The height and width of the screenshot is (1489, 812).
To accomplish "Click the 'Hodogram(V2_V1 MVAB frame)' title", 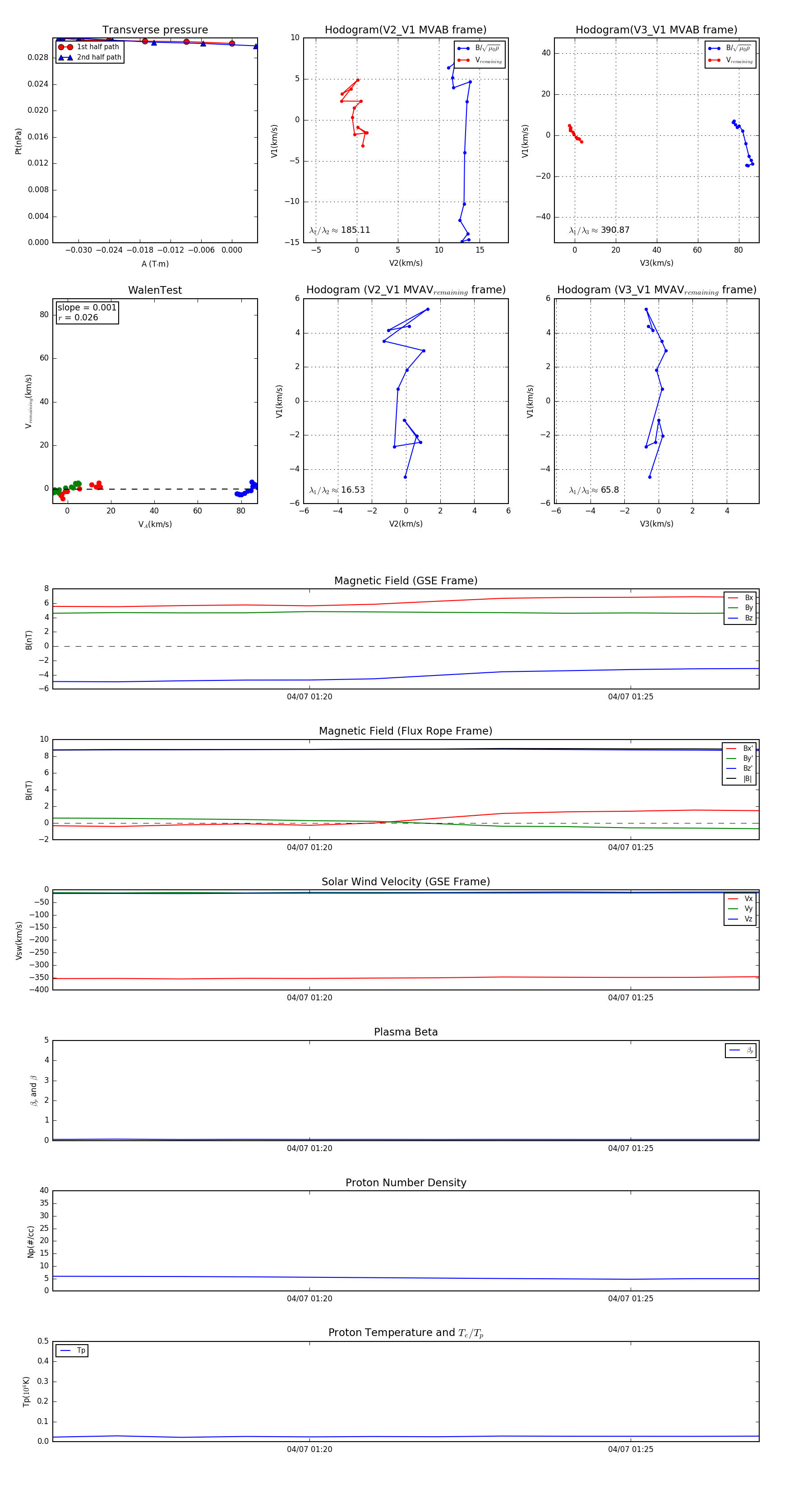I will pos(406,29).
